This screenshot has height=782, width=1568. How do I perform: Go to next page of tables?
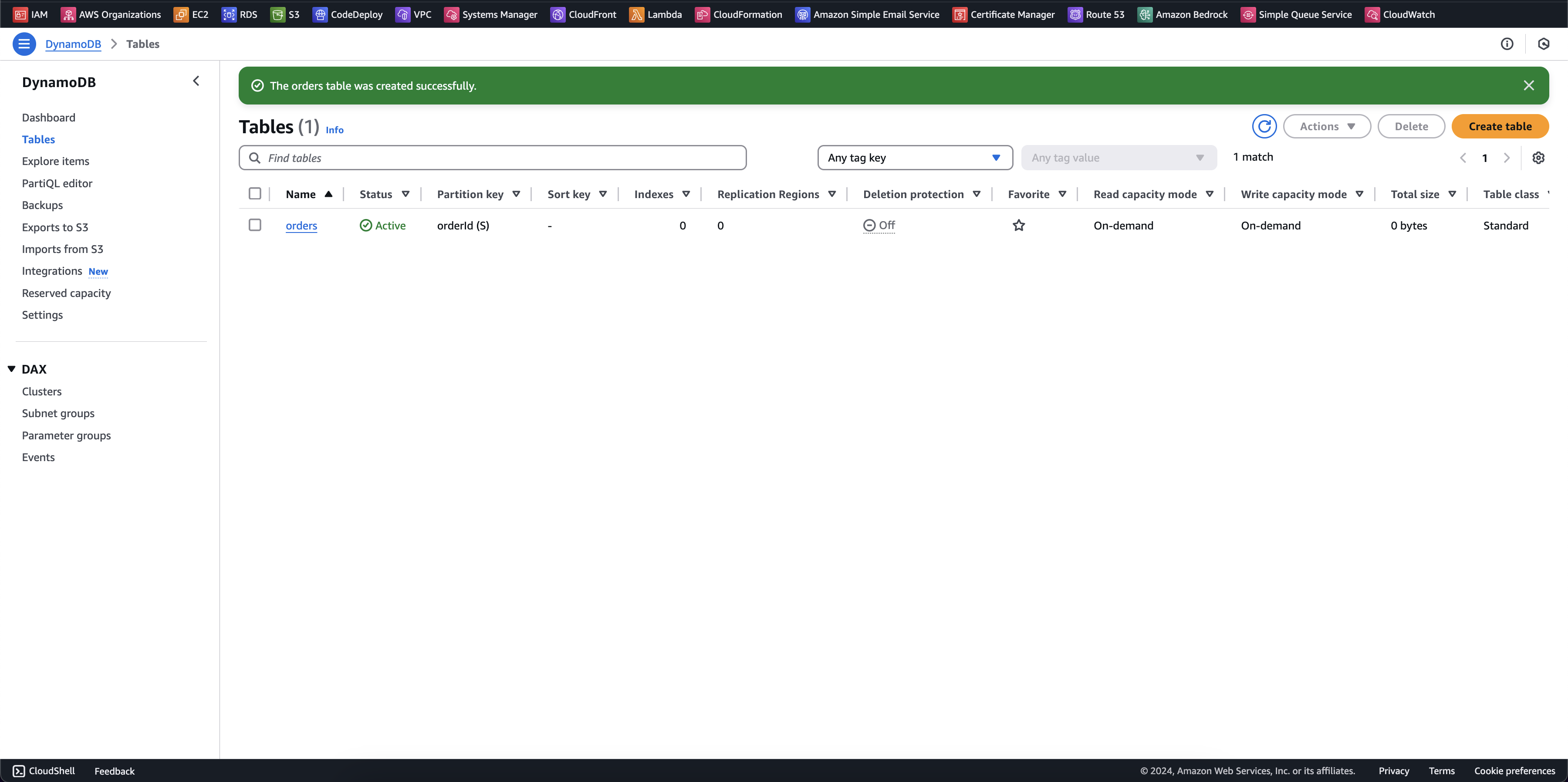(1507, 158)
